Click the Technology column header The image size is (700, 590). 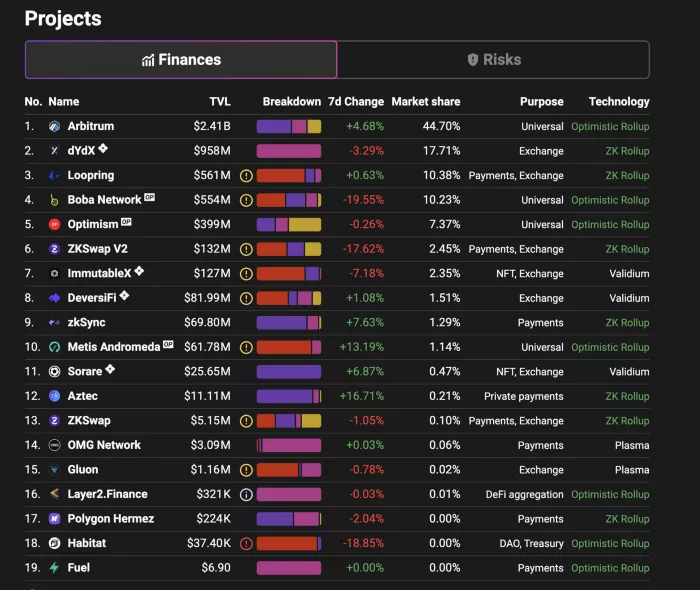pos(619,102)
